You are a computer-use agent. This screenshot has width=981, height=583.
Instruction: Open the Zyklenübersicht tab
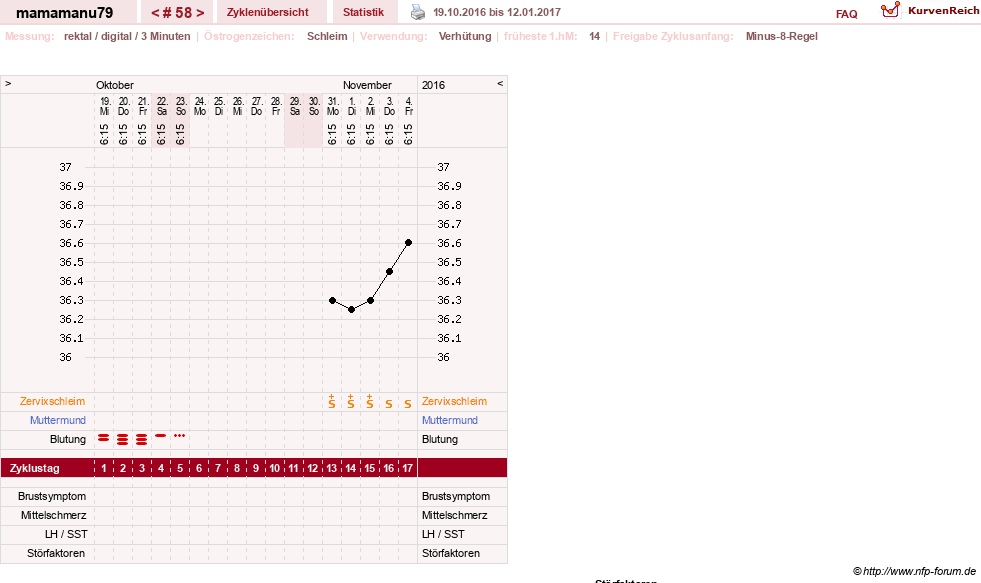point(268,12)
